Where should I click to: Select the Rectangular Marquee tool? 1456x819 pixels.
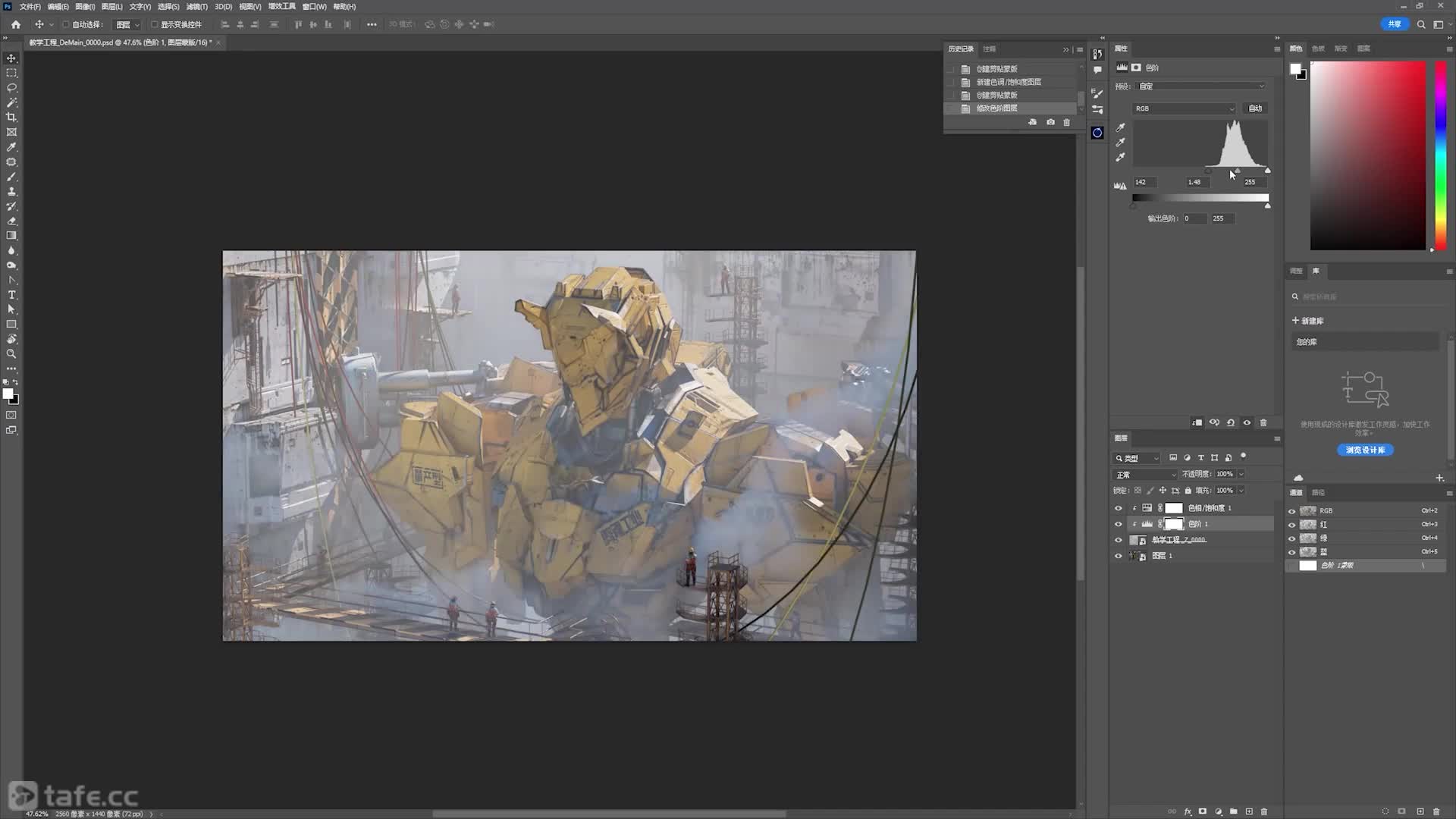pos(11,73)
